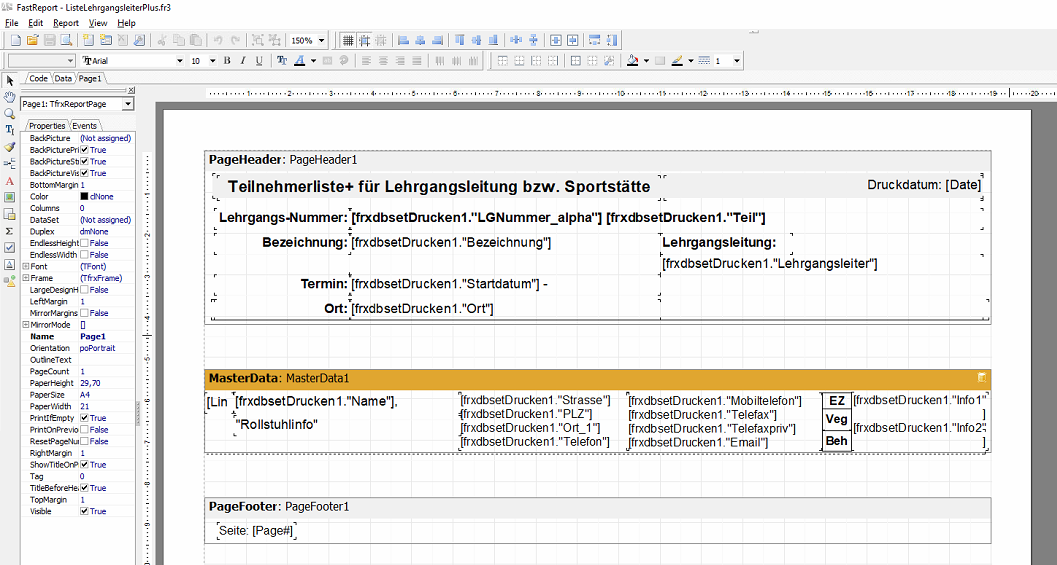
Task: Toggle the show grid button in toolbar
Action: pos(348,40)
